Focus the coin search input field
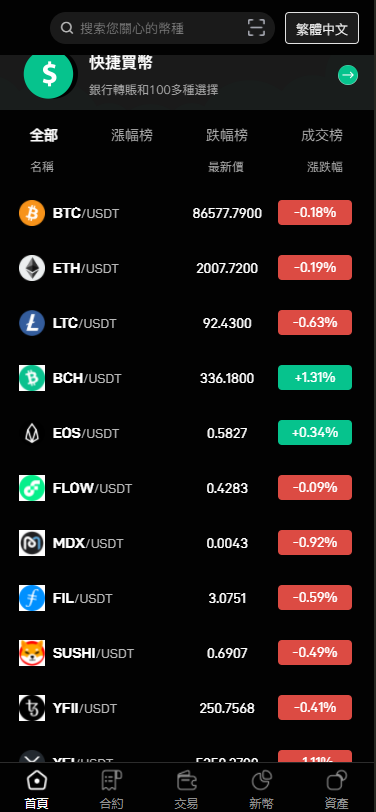 coord(162,28)
